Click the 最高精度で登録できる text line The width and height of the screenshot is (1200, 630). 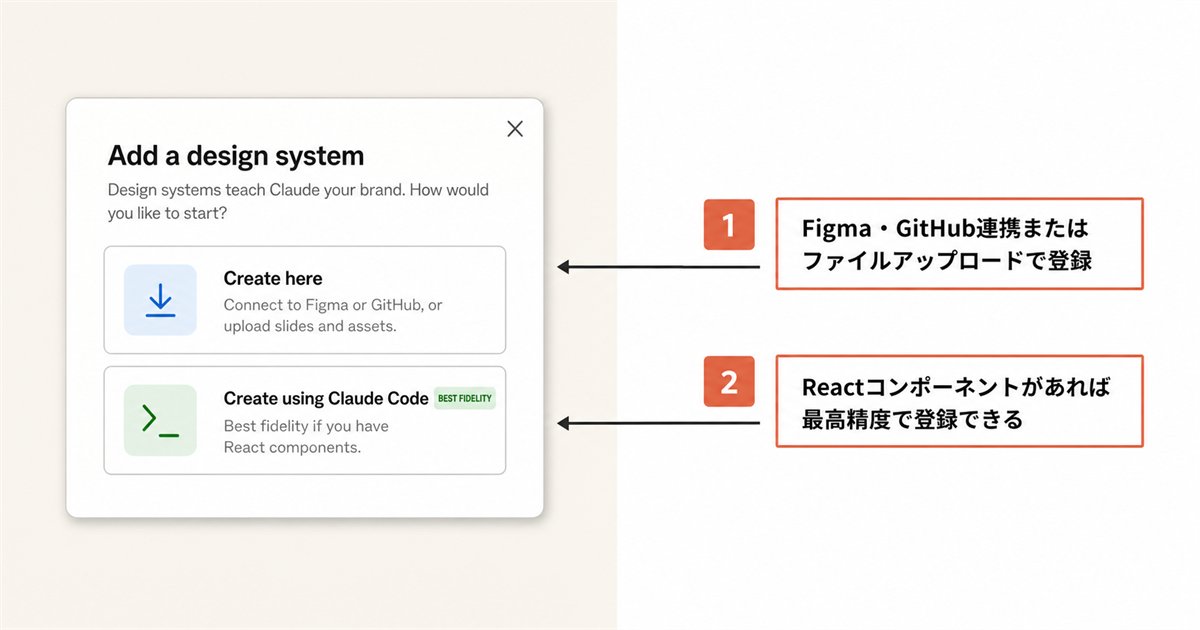coord(913,419)
